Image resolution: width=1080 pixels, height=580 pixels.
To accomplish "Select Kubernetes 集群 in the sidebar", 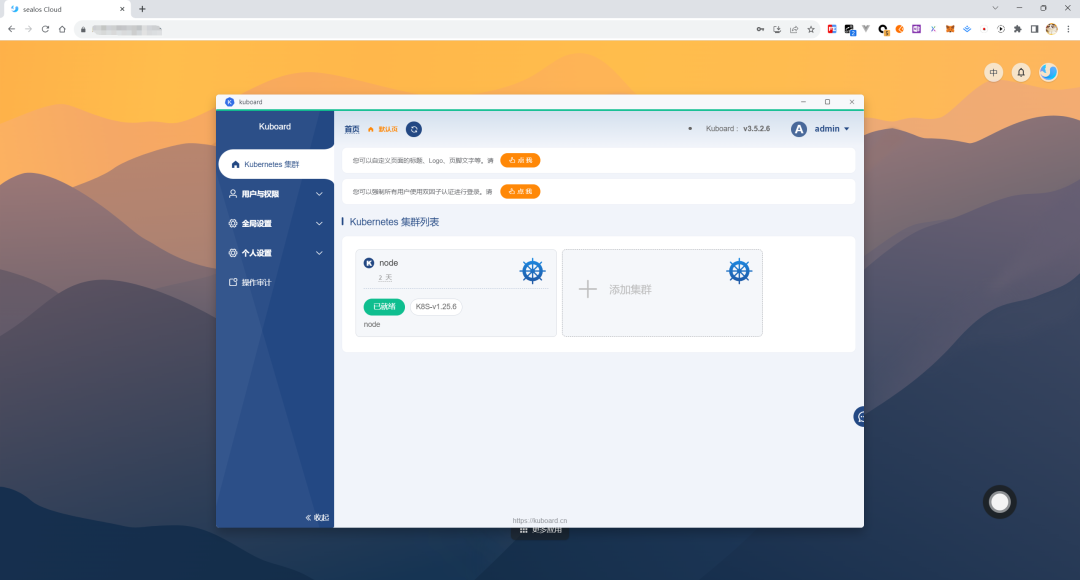I will tap(276, 164).
